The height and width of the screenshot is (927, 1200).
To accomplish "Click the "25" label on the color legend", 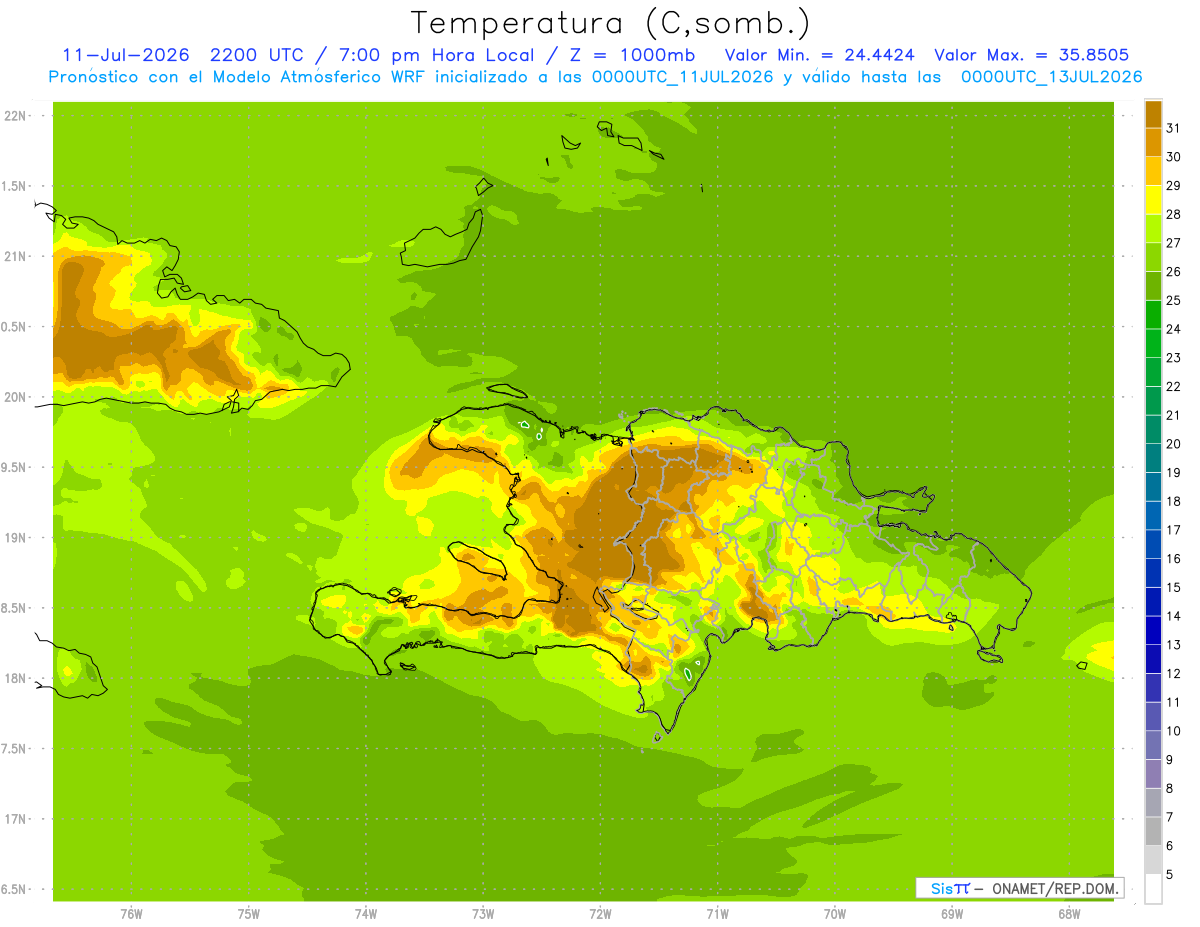I will click(x=1173, y=300).
